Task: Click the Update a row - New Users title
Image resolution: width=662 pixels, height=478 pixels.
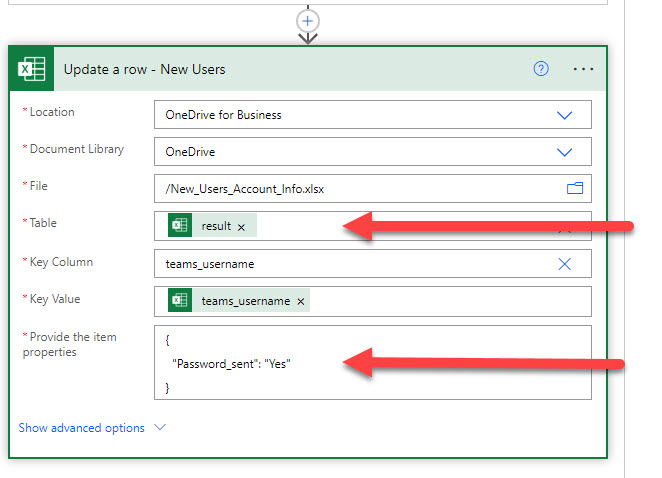Action: (145, 69)
